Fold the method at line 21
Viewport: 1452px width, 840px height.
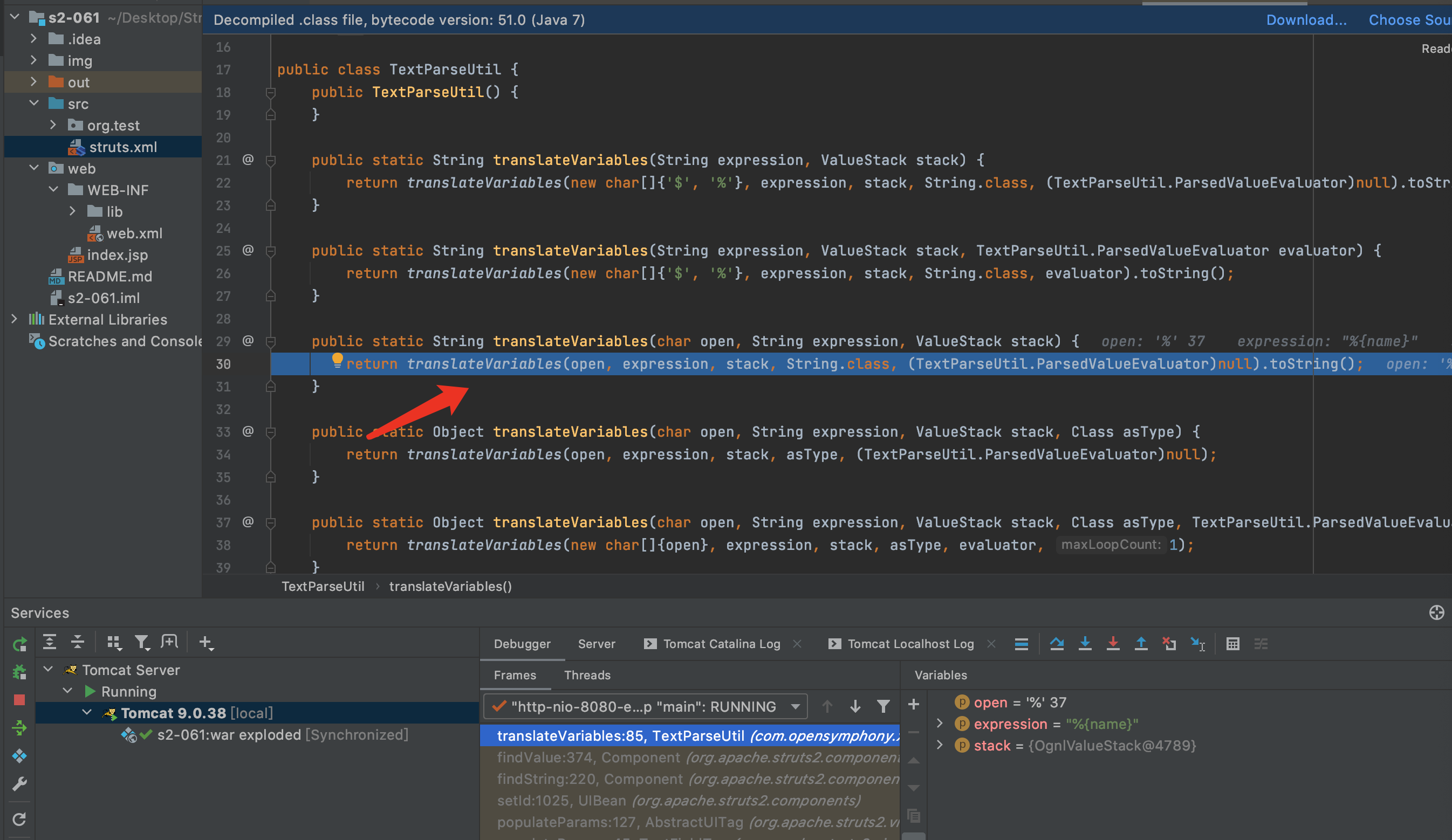(270, 160)
